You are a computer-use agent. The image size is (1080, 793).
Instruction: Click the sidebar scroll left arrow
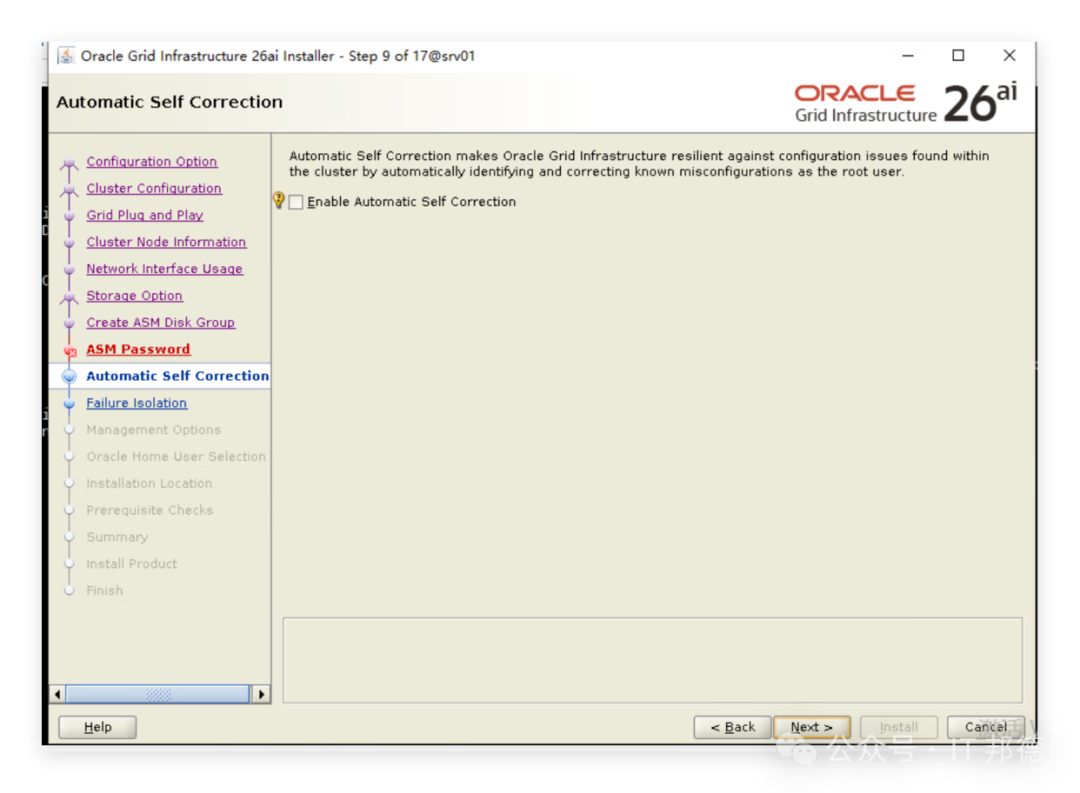tap(58, 694)
